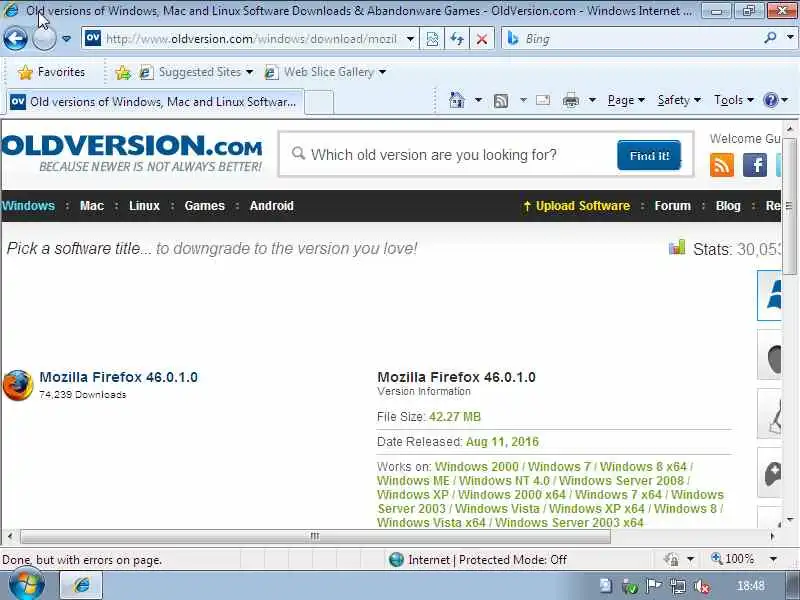800x600 pixels.
Task: Click the Home toolbar icon
Action: pyautogui.click(x=457, y=100)
